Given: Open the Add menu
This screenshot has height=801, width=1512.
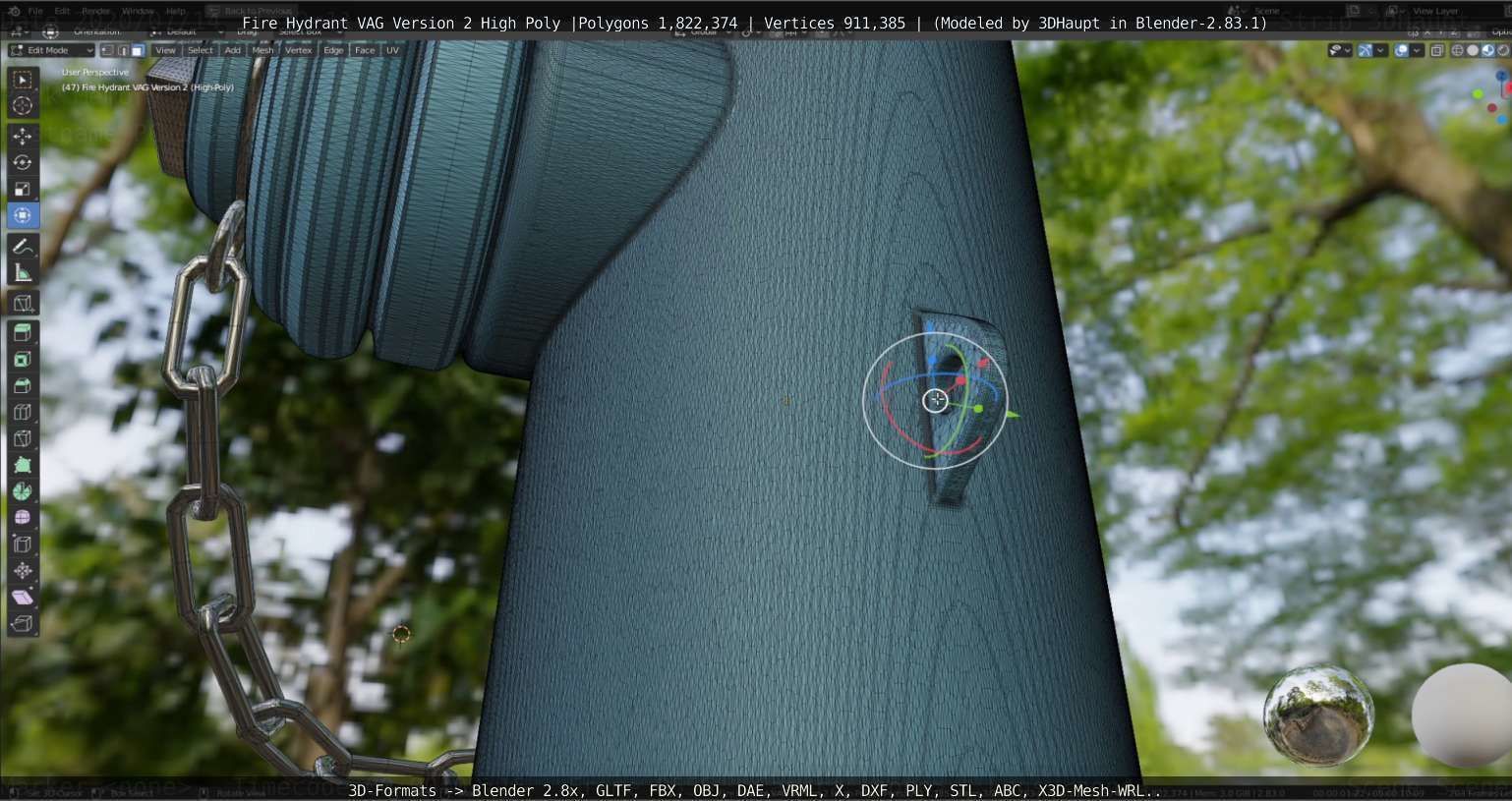Looking at the screenshot, I should [232, 50].
